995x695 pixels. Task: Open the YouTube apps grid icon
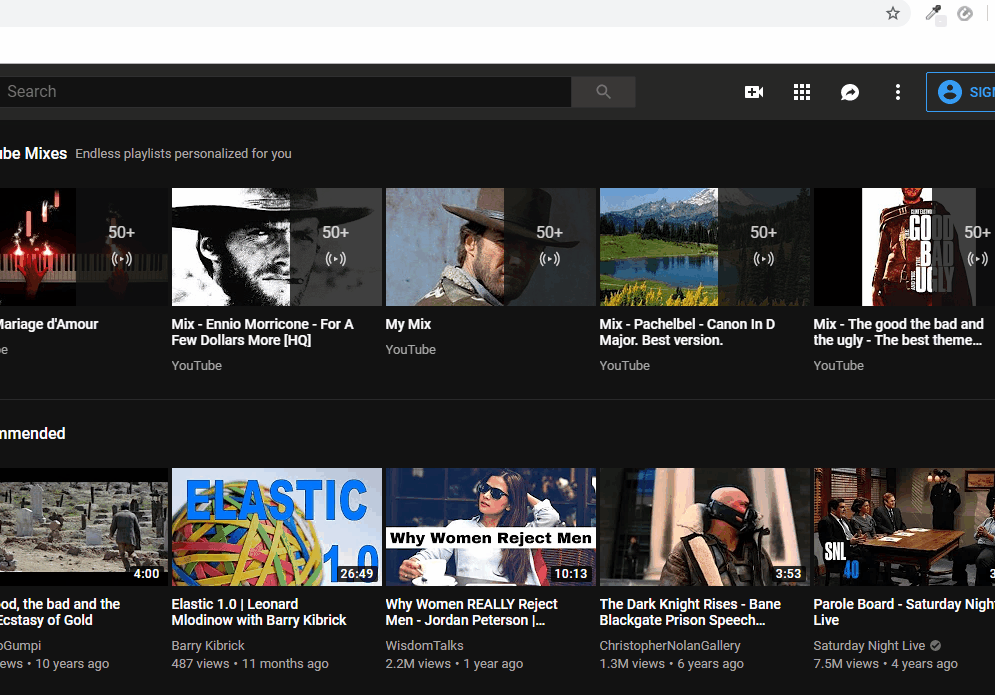(802, 91)
